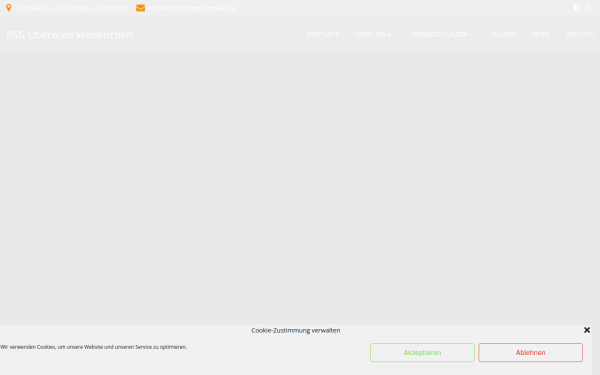Go to Startseite menu item
This screenshot has height=375, width=600.
coord(322,34)
